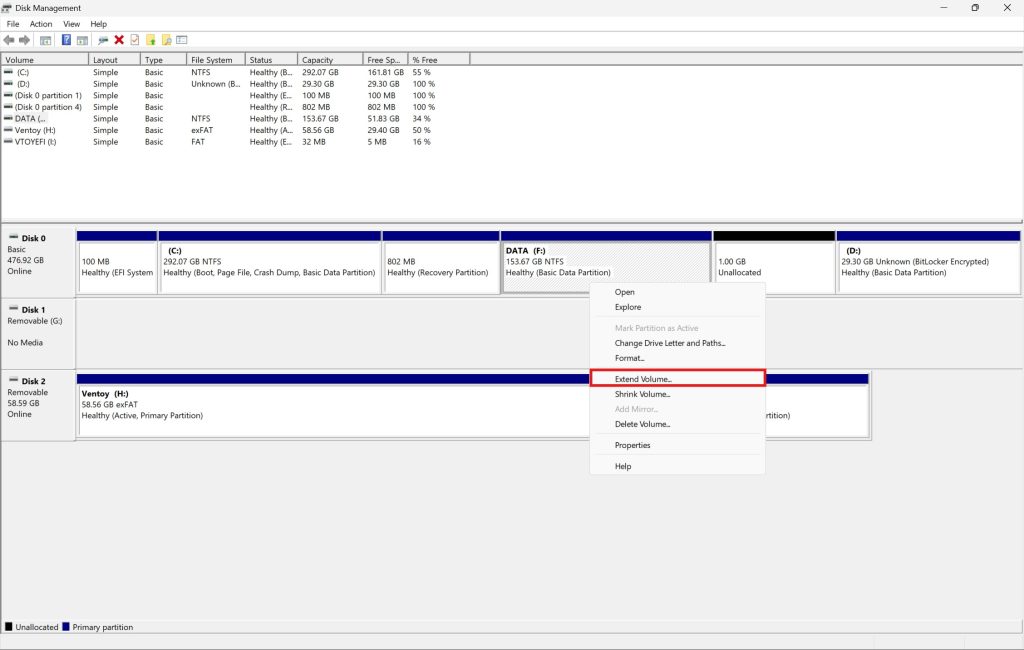Click the drive icon of Ventoy (H:) row
This screenshot has height=650, width=1024.
pyautogui.click(x=8, y=130)
